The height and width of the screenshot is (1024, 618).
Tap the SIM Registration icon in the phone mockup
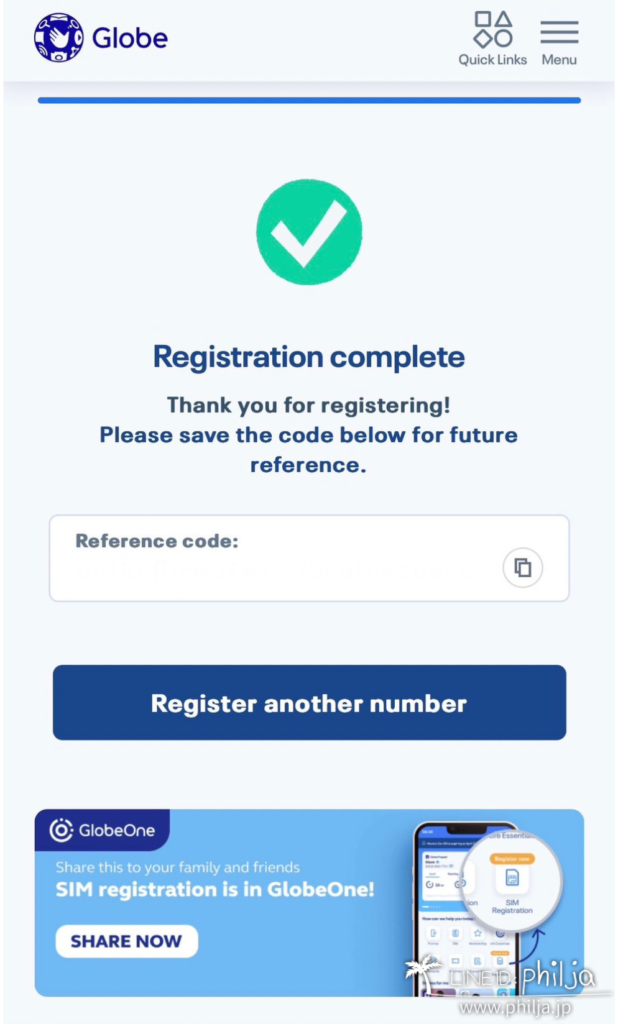pos(512,887)
